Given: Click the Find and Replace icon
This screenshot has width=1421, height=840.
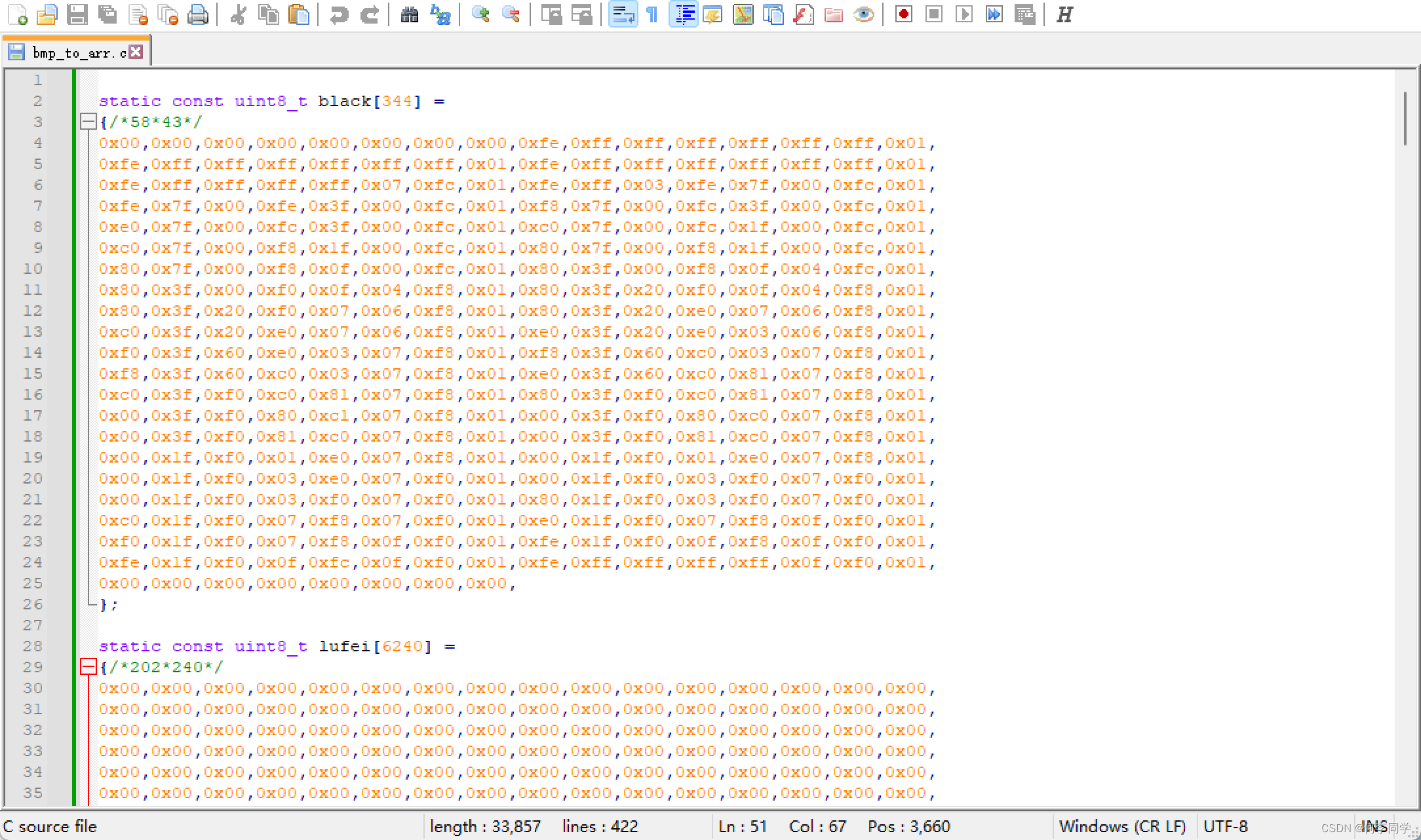Looking at the screenshot, I should pos(440,14).
